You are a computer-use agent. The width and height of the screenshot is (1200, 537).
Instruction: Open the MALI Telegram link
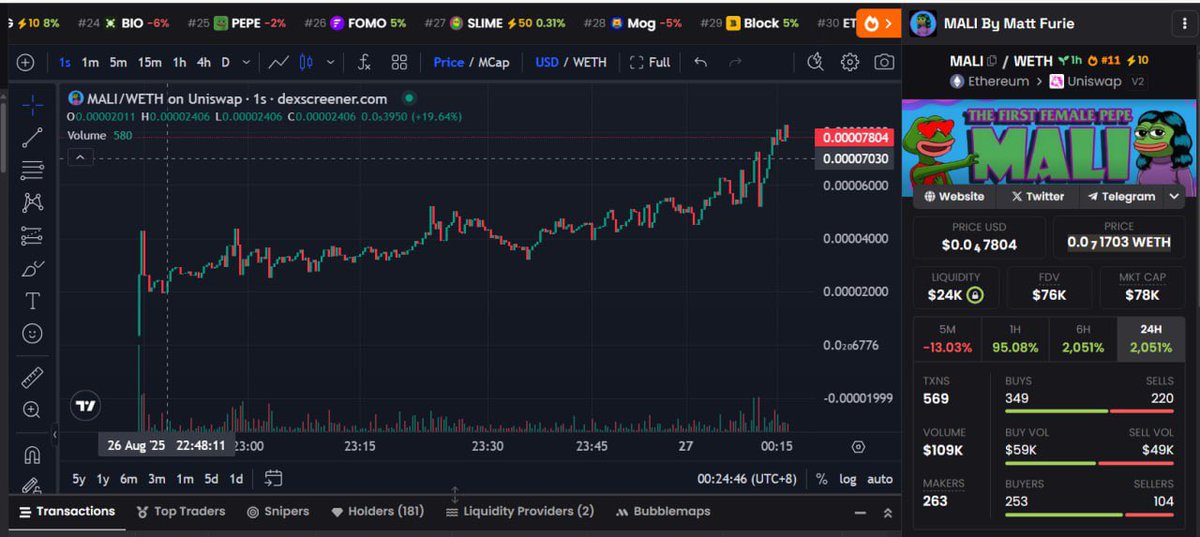1121,197
